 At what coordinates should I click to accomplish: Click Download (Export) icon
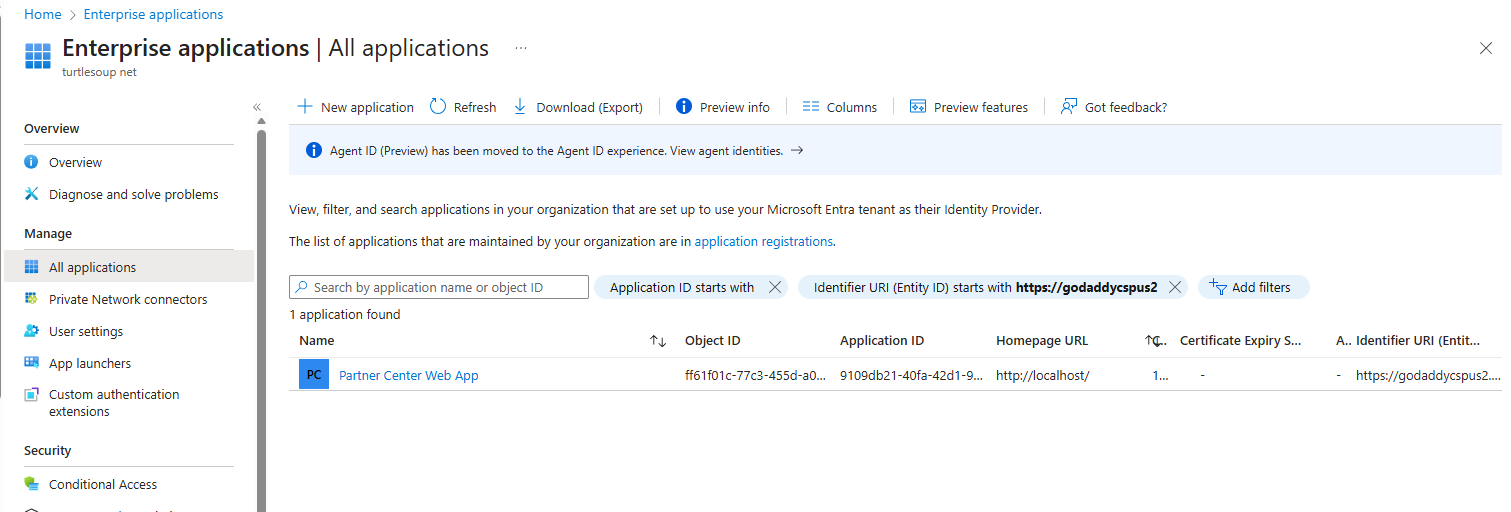pyautogui.click(x=520, y=107)
